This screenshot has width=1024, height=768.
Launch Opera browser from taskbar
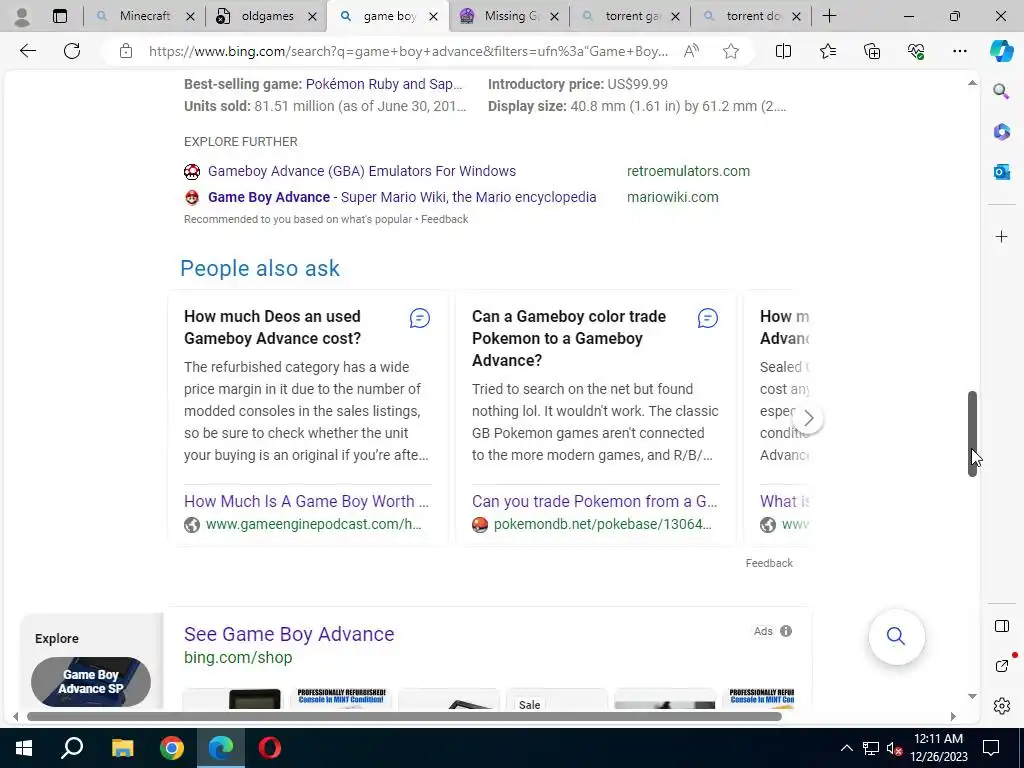pos(270,748)
